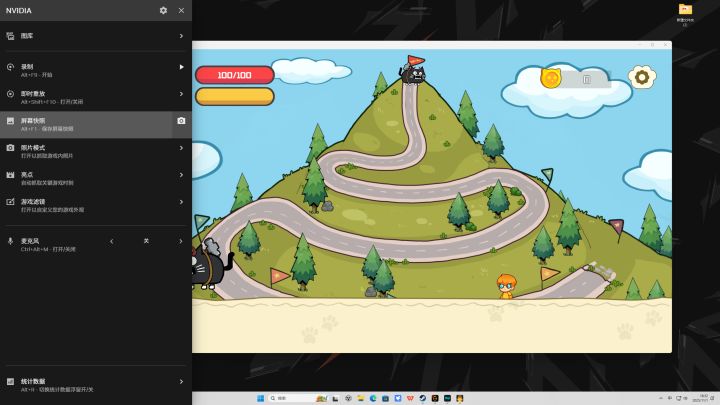Open Task View in taskbar

pos(336,398)
